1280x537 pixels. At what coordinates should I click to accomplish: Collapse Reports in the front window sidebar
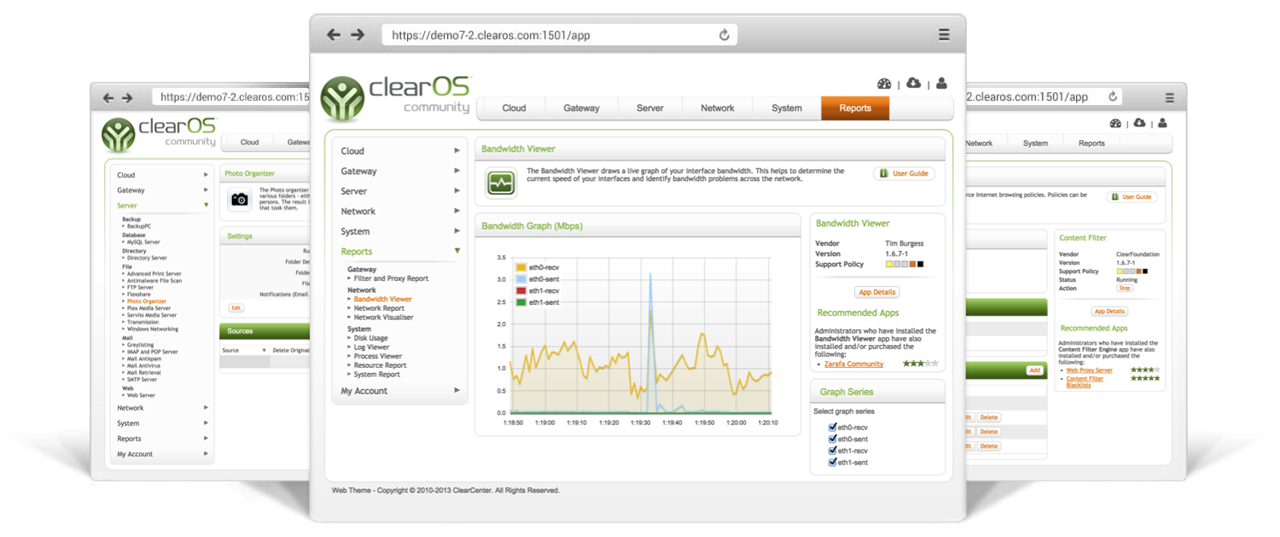[400, 251]
